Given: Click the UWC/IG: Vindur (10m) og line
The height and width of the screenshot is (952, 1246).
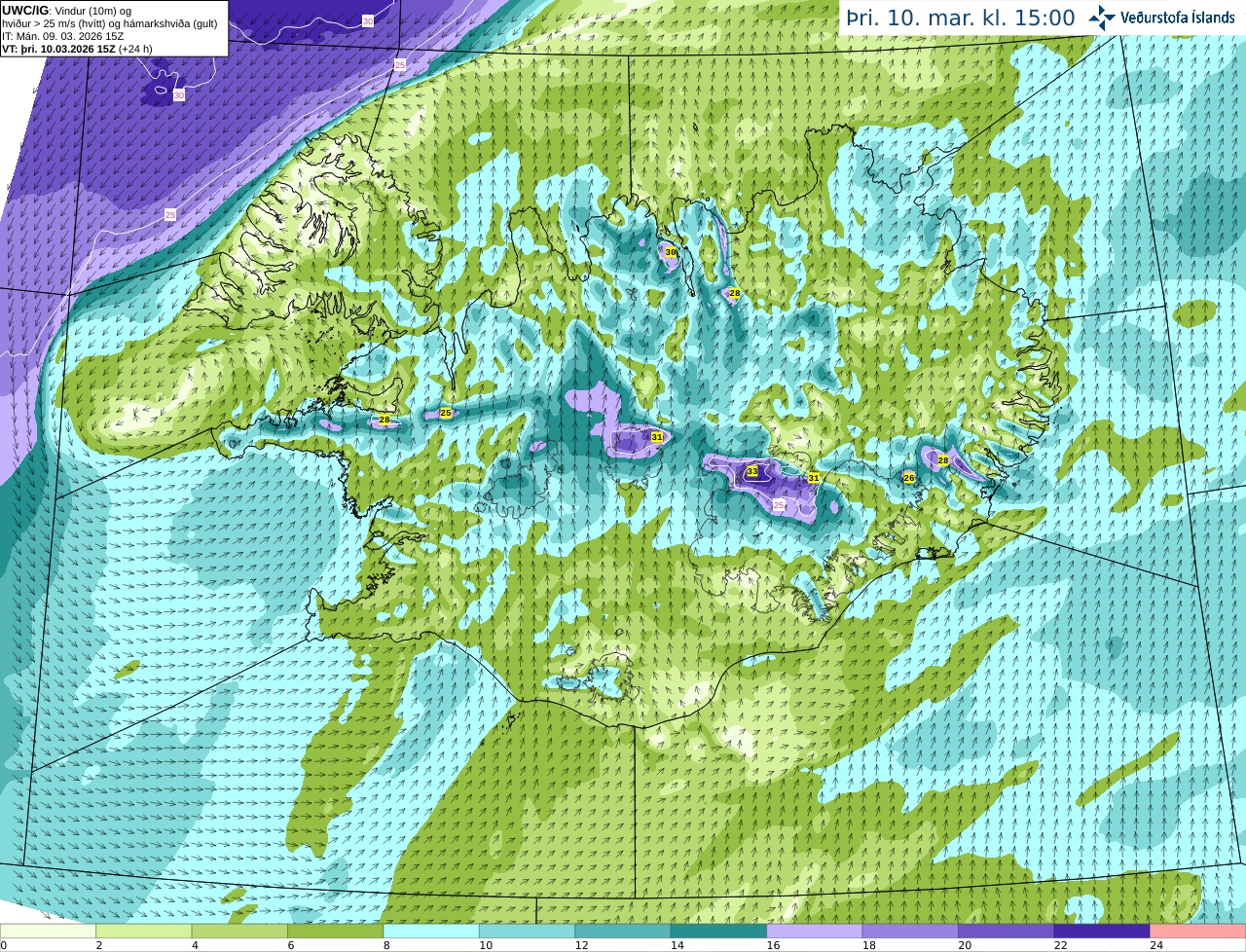Looking at the screenshot, I should coord(66,11).
